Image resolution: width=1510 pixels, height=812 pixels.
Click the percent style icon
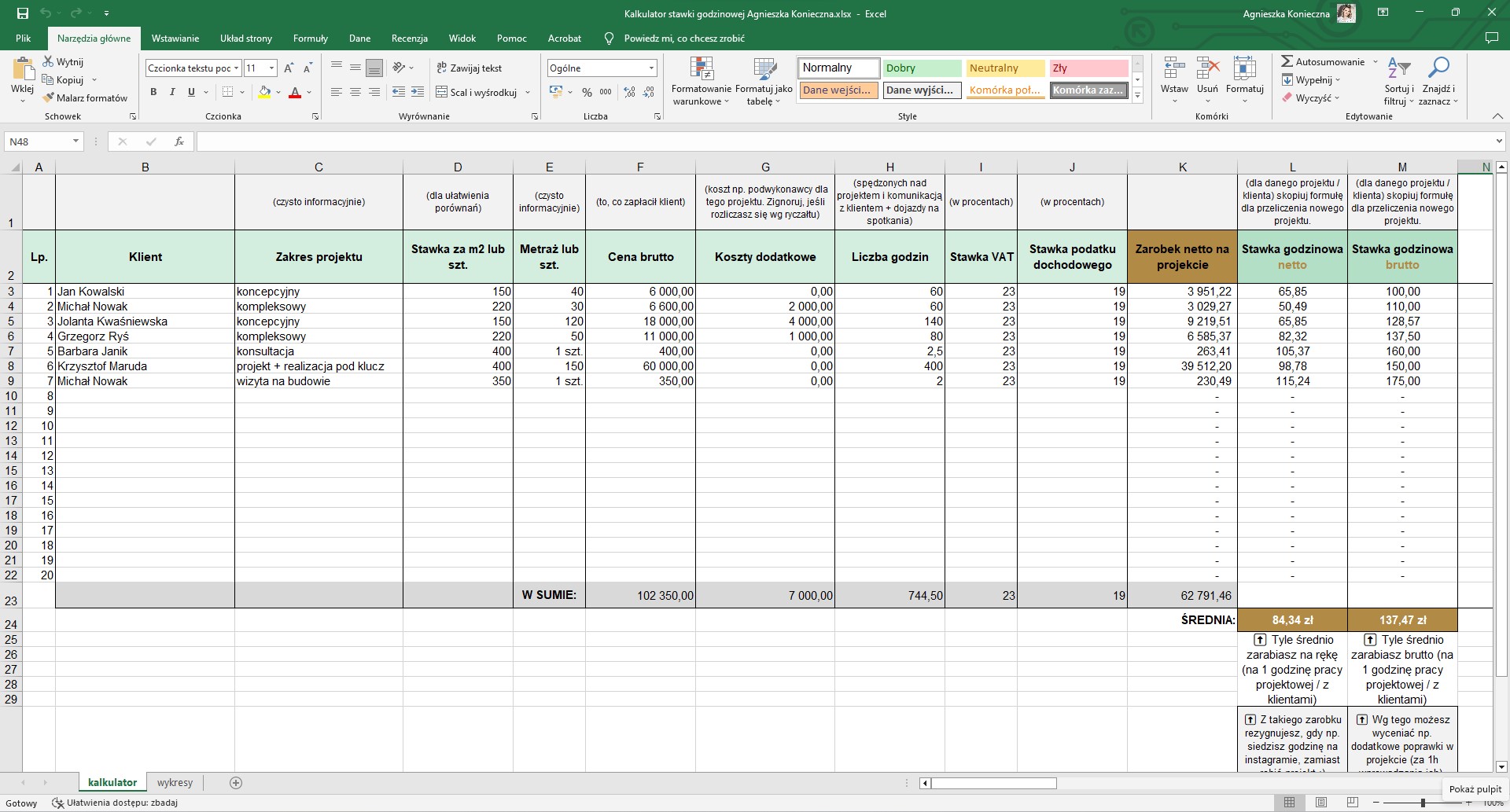(587, 92)
